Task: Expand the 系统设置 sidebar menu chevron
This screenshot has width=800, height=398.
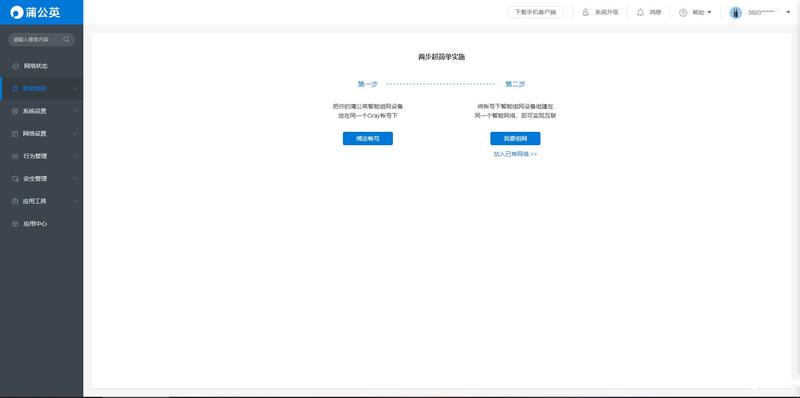Action: (x=75, y=111)
